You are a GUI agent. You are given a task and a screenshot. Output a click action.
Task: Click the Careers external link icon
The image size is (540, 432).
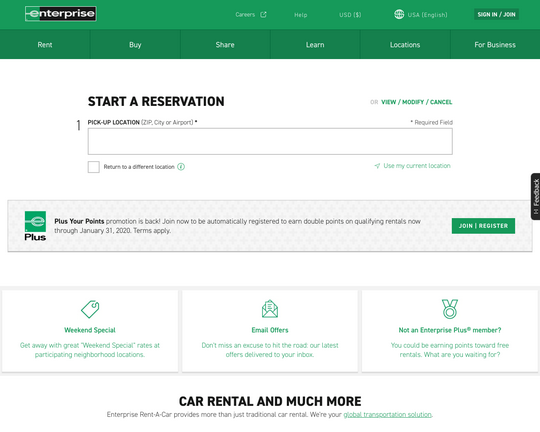coord(263,14)
